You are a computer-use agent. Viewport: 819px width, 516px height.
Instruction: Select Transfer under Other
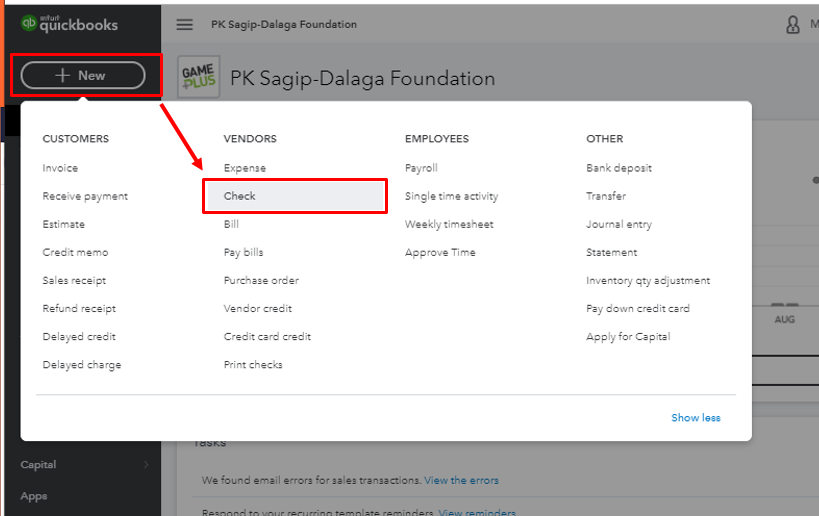coord(606,196)
